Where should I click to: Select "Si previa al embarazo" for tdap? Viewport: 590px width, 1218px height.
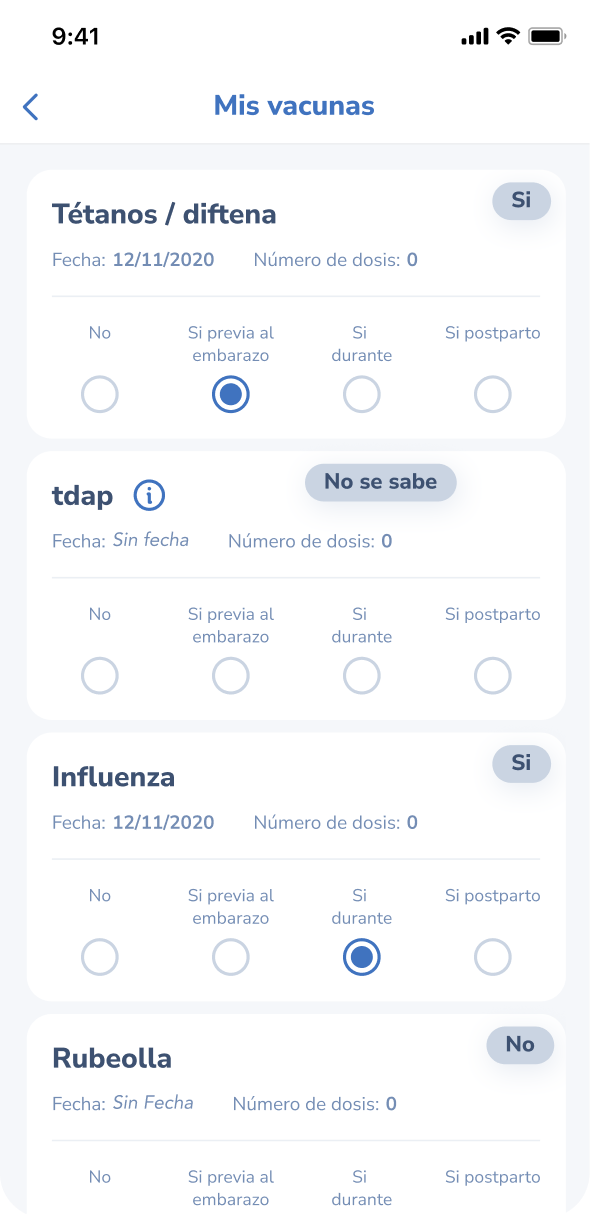coord(230,675)
